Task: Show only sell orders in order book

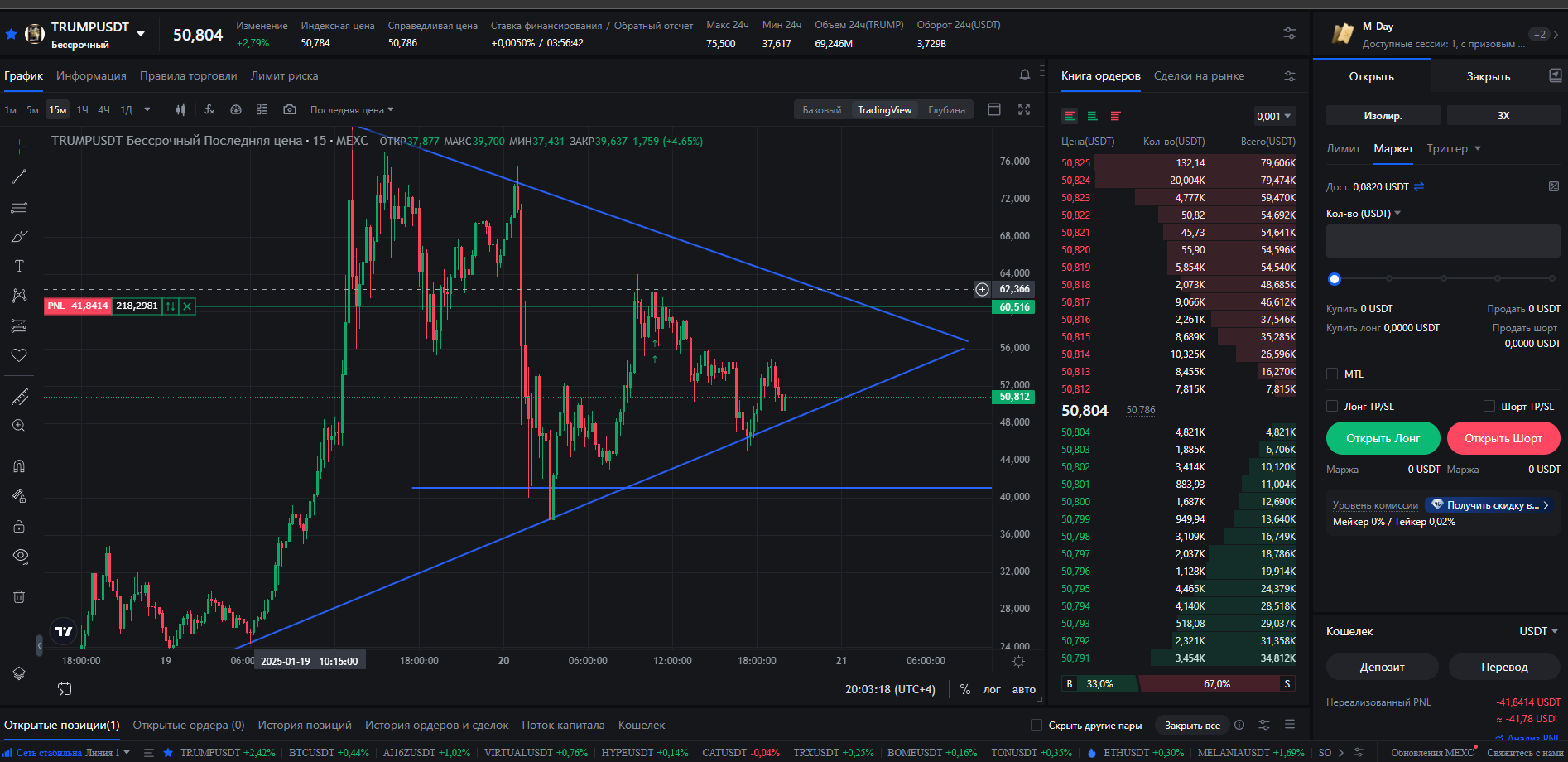Action: click(x=1115, y=116)
